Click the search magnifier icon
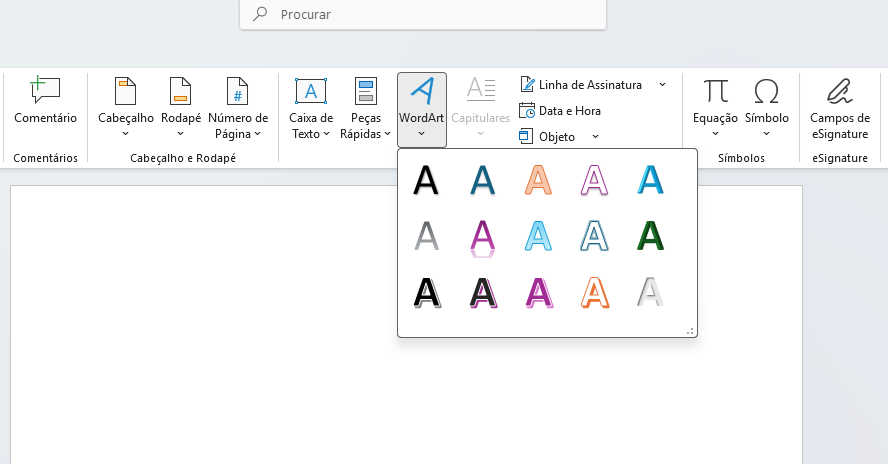This screenshot has height=464, width=888. coord(260,14)
